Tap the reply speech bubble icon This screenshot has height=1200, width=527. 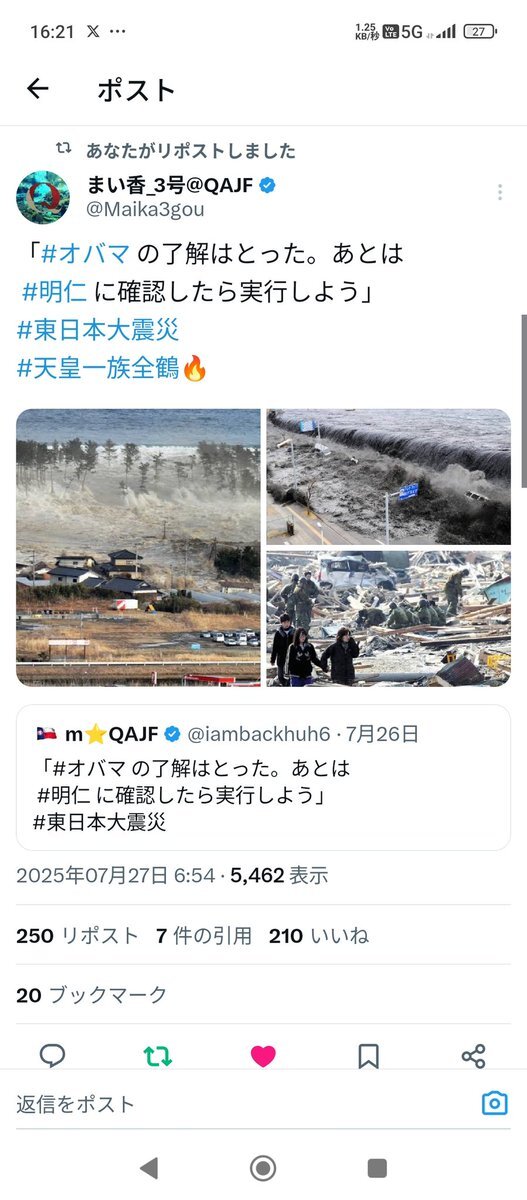coord(52,1056)
